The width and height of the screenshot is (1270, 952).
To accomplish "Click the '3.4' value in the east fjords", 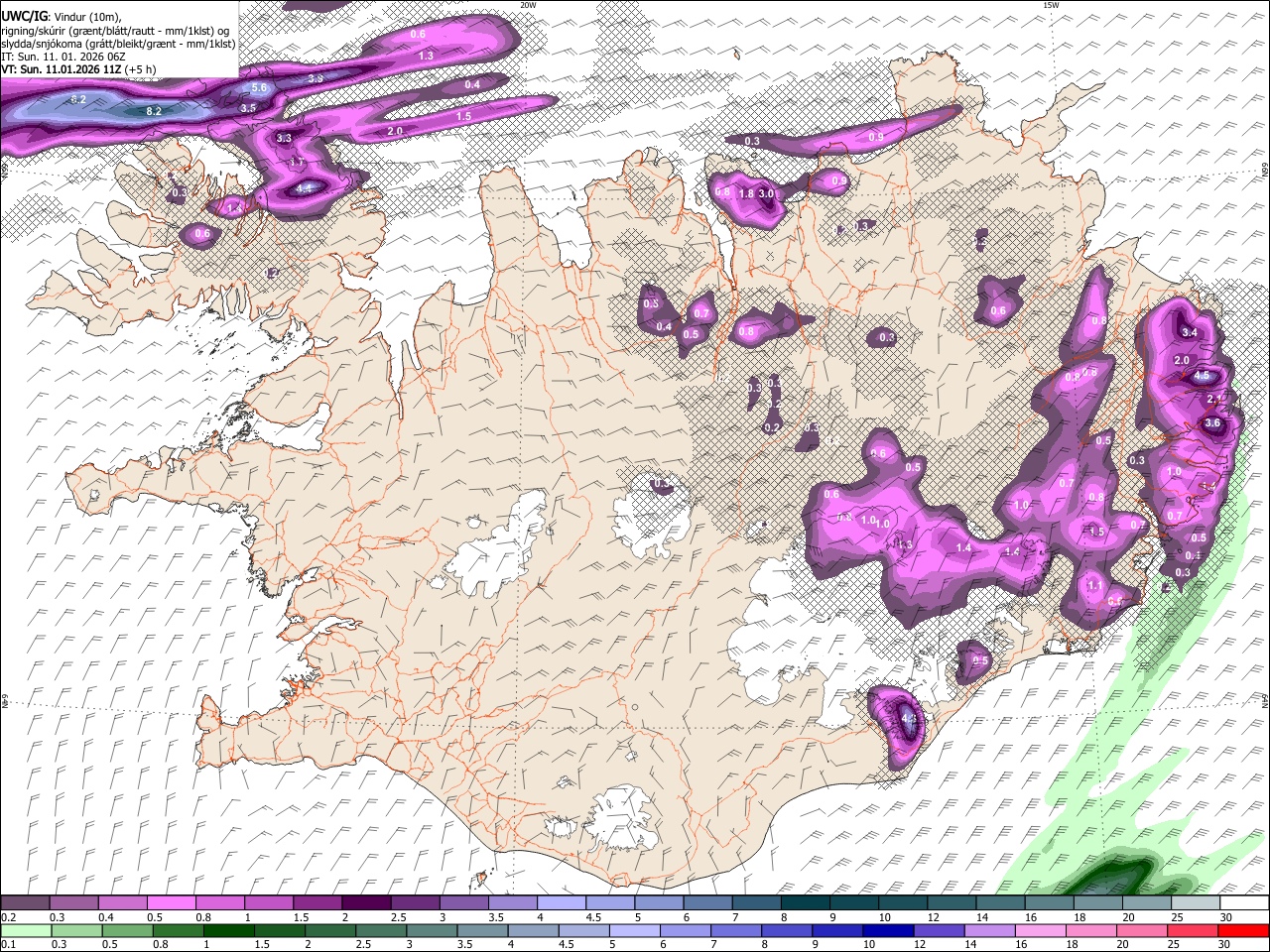I will (1191, 332).
